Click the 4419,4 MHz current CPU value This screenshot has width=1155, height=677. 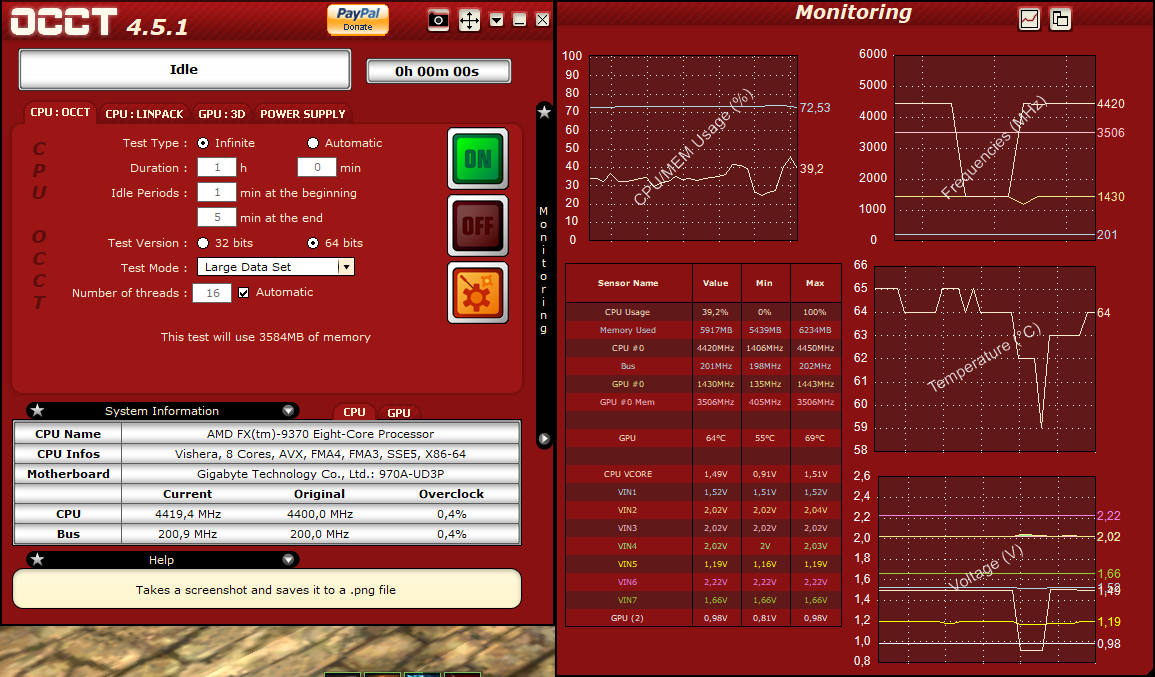tap(188, 514)
